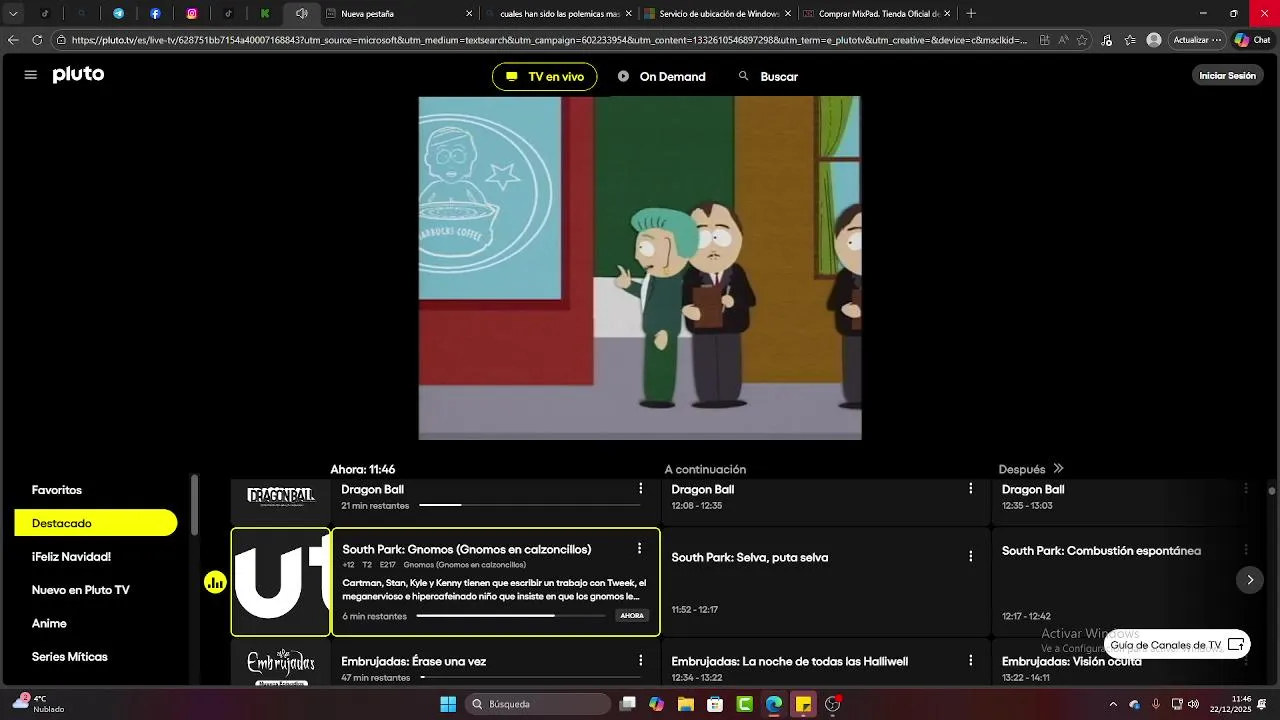Open Buscar search
Image resolution: width=1280 pixels, height=720 pixels.
click(768, 77)
